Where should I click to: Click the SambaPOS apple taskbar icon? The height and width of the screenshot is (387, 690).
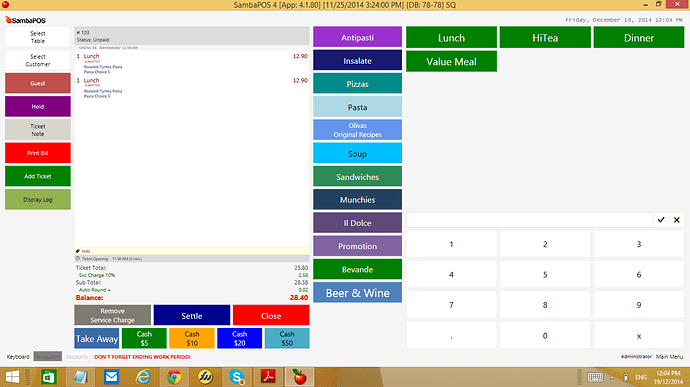point(300,377)
